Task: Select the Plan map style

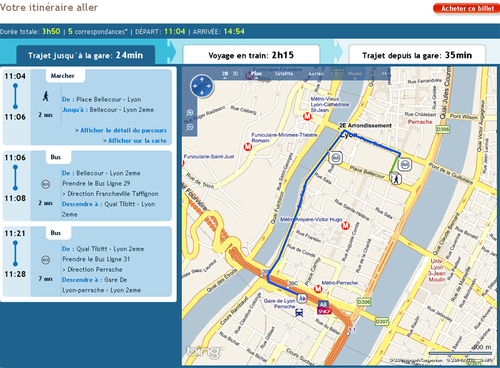Action: pos(256,73)
